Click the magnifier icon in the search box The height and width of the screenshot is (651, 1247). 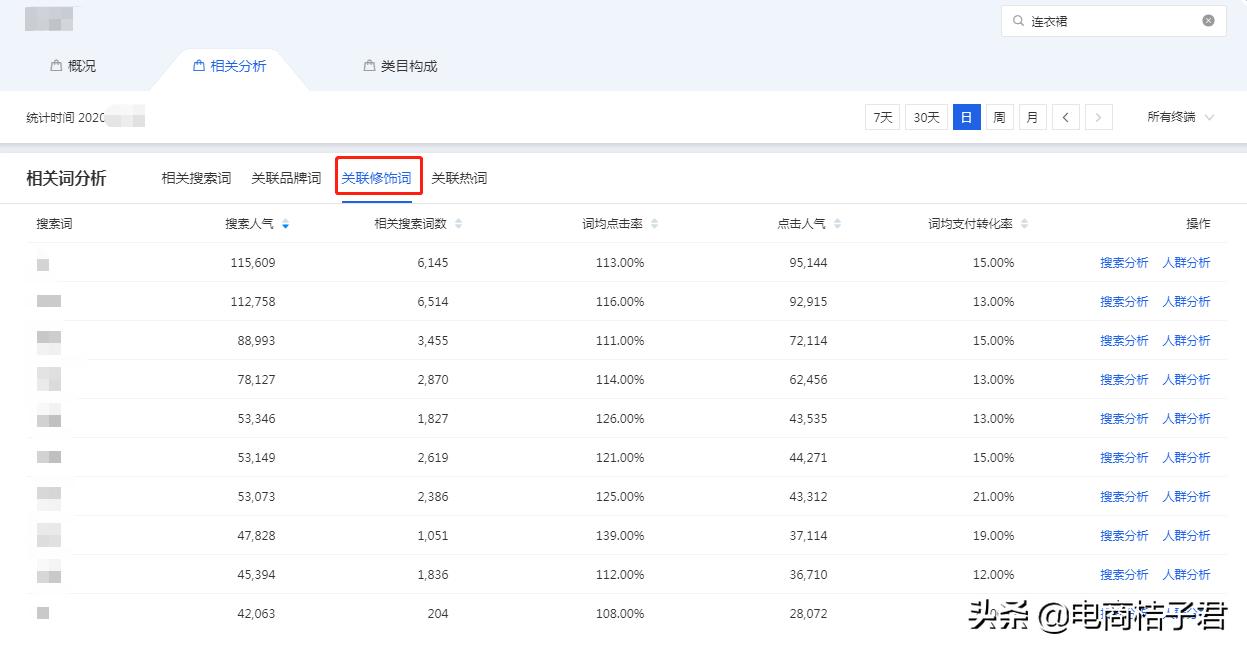[x=1018, y=20]
